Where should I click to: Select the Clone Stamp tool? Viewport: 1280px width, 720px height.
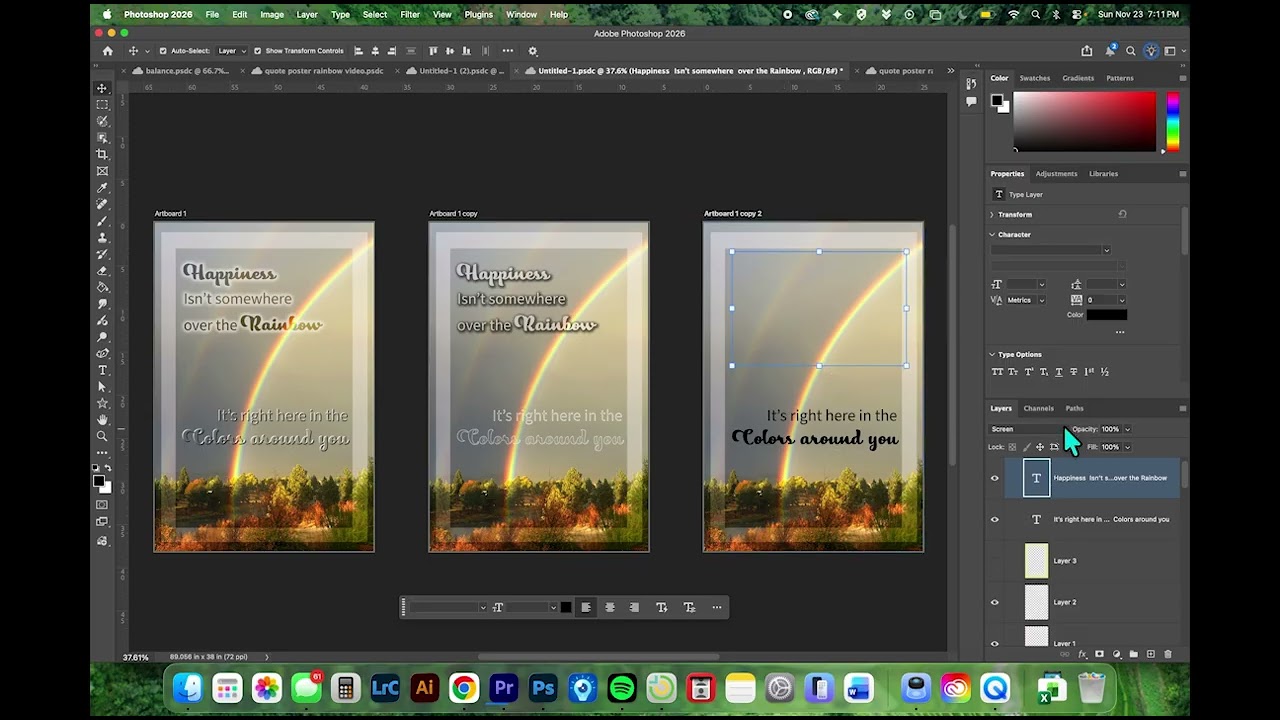(x=102, y=238)
